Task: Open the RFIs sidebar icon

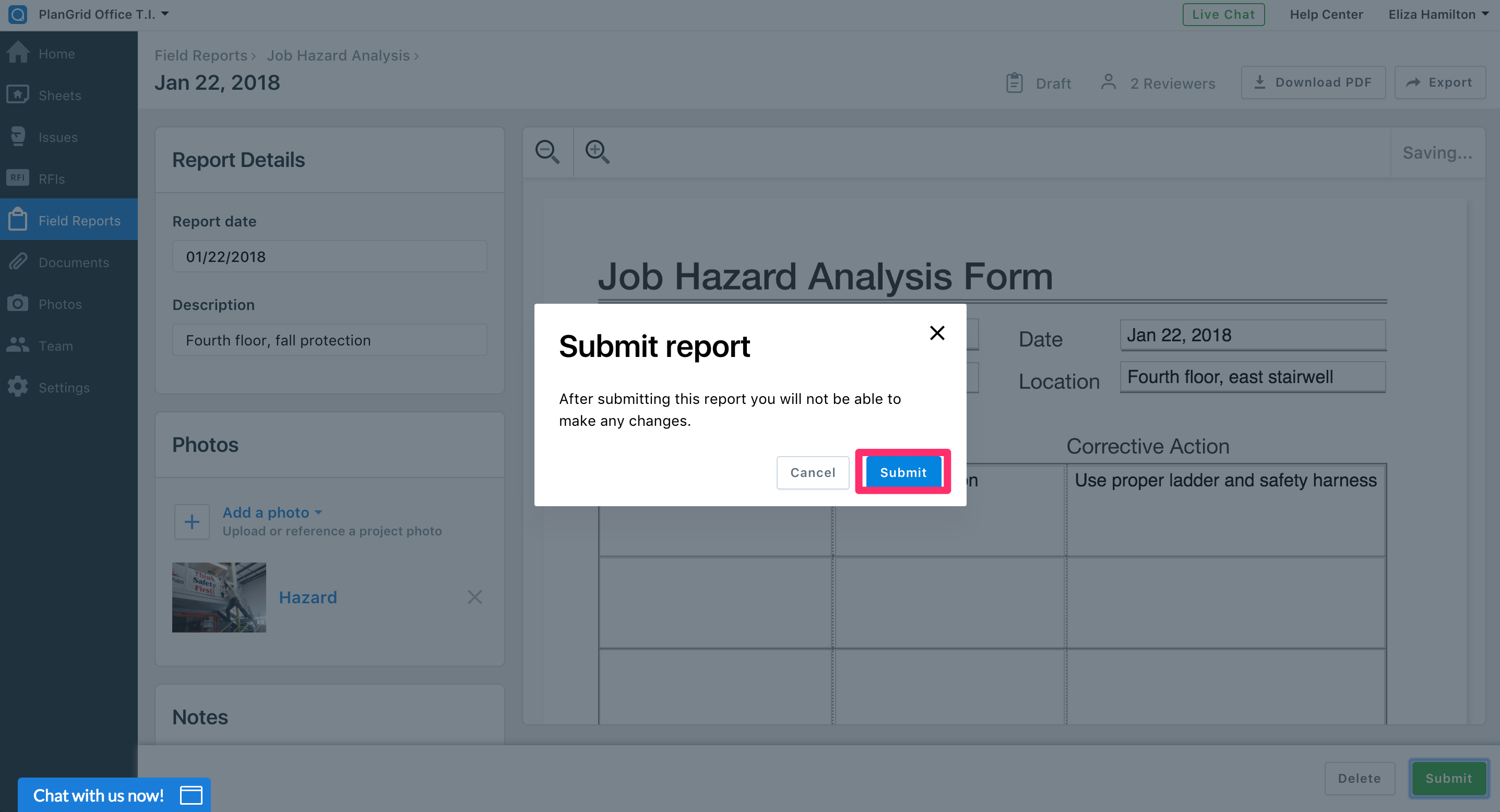Action: pyautogui.click(x=18, y=177)
